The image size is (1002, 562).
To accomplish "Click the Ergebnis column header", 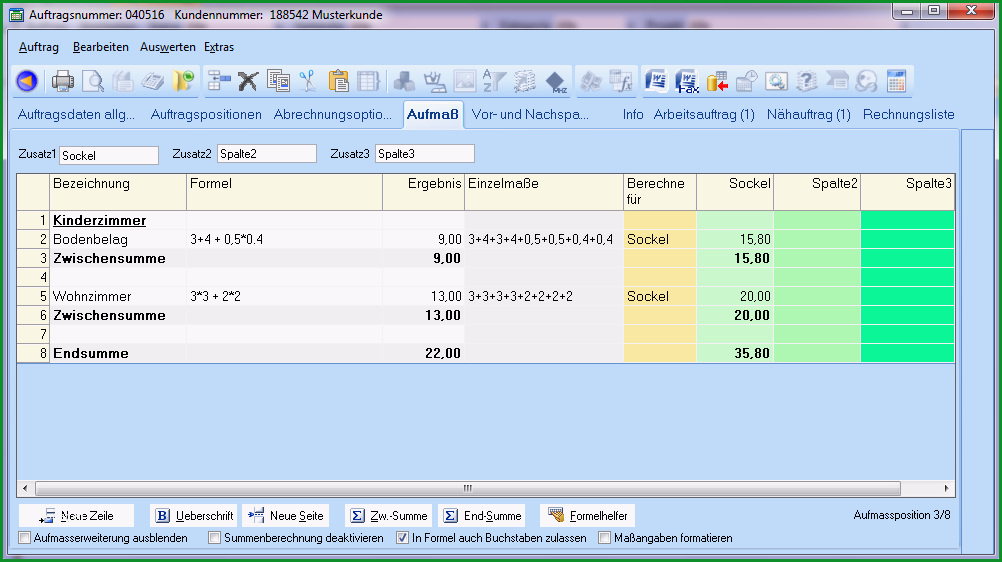I will click(x=423, y=192).
